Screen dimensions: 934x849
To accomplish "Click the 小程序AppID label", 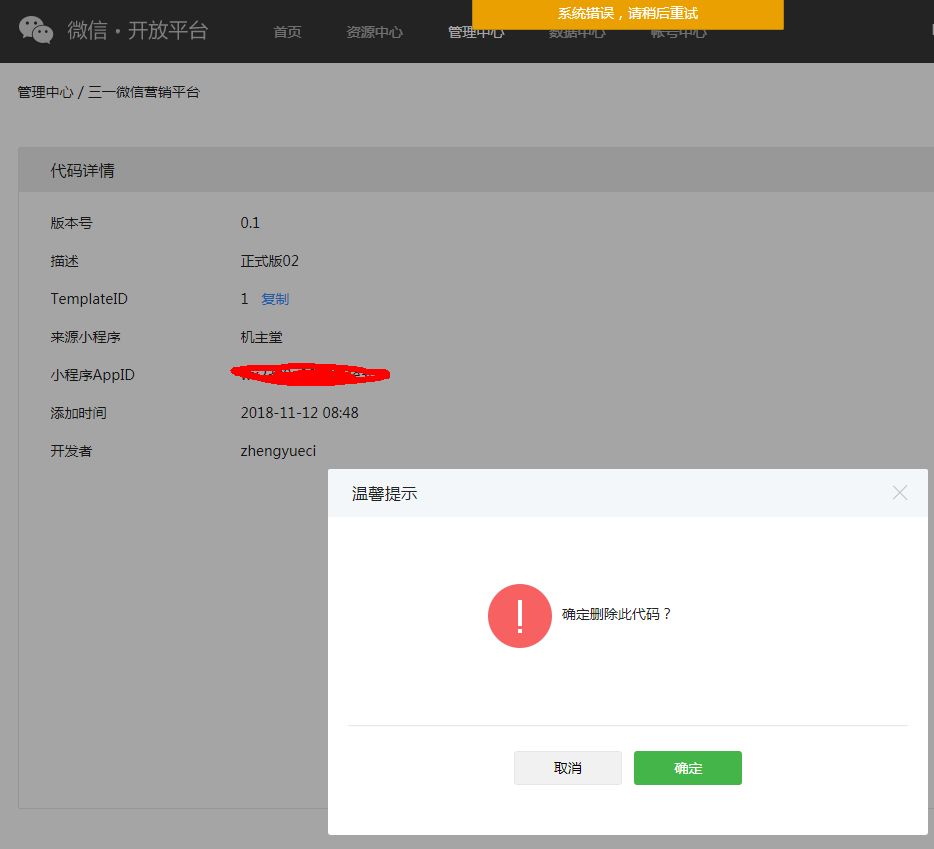I will (x=92, y=375).
